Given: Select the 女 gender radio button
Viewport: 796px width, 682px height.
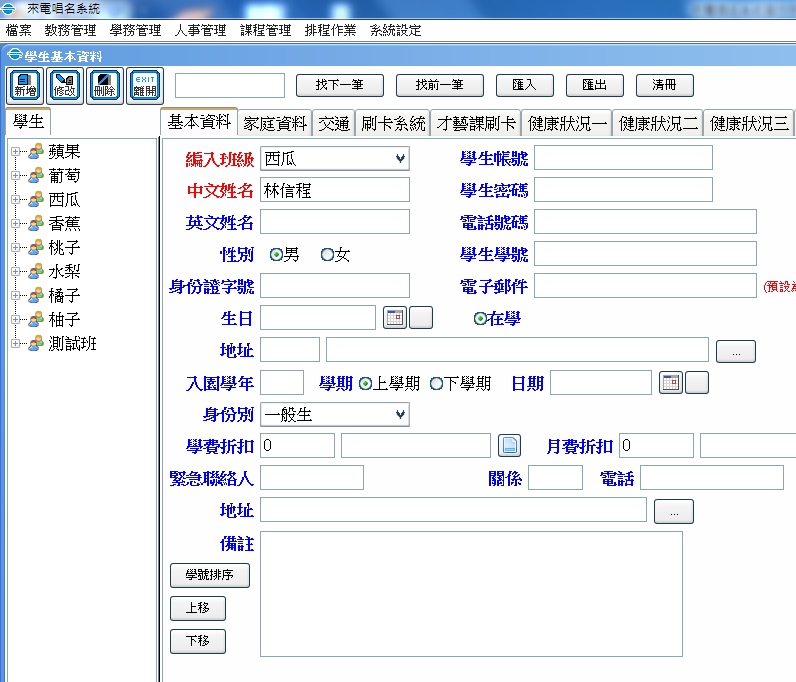Looking at the screenshot, I should coord(327,255).
